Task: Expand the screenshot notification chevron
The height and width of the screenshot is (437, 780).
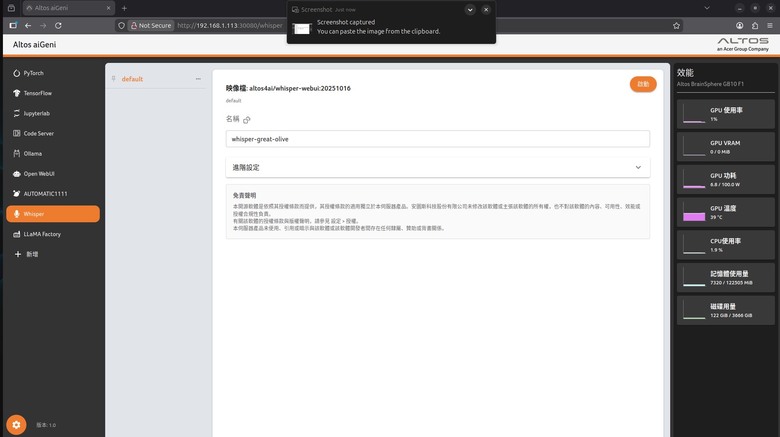Action: (470, 9)
